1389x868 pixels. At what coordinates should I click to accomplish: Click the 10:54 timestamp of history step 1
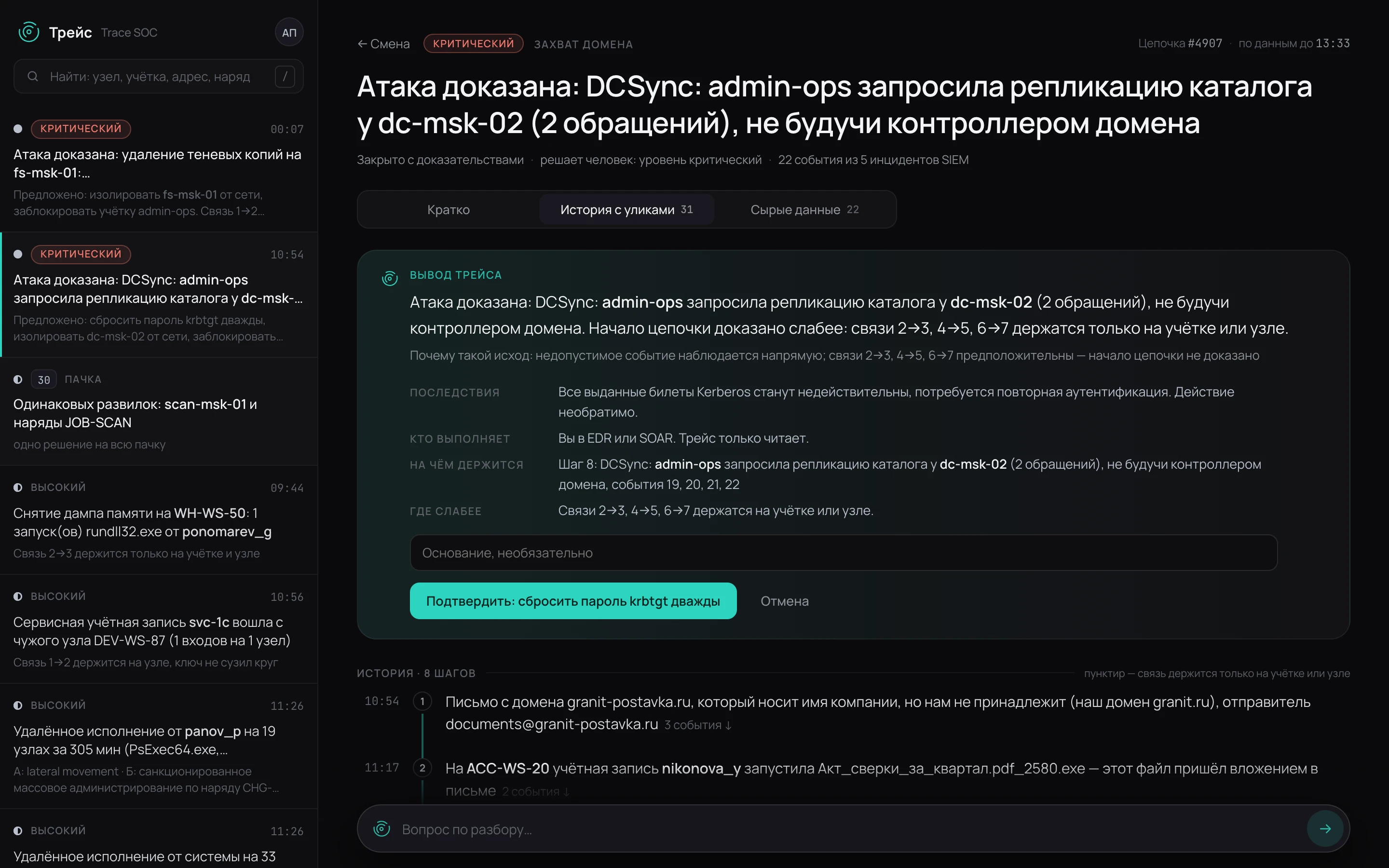click(x=381, y=701)
